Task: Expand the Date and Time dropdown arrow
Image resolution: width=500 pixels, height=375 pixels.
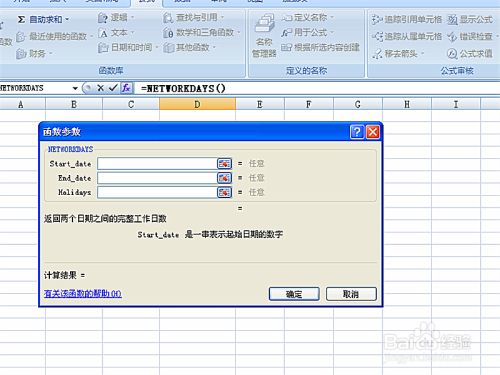Action: click(x=156, y=48)
